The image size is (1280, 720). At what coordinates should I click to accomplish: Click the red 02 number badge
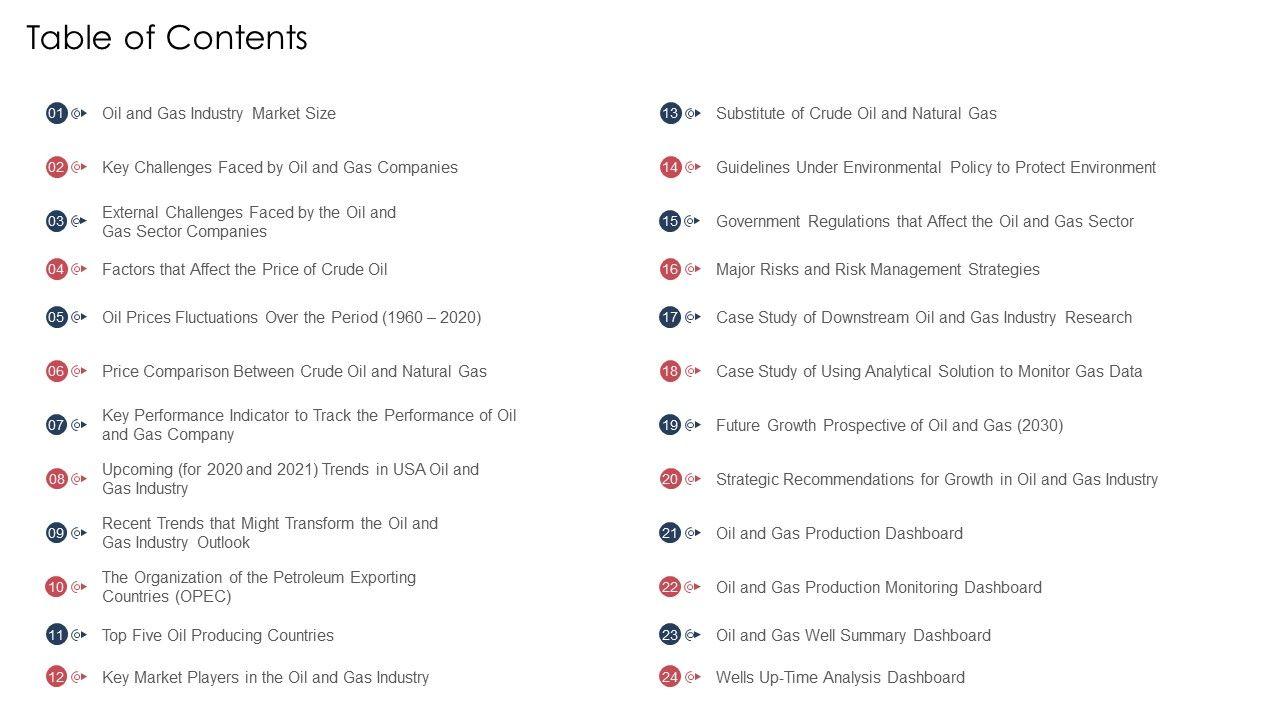pos(56,167)
